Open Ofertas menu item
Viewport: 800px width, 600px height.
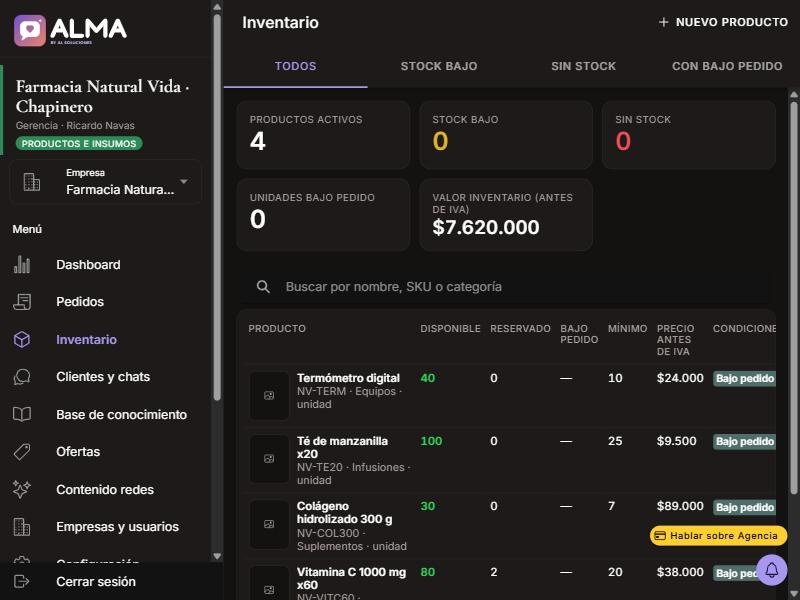tap(105, 452)
